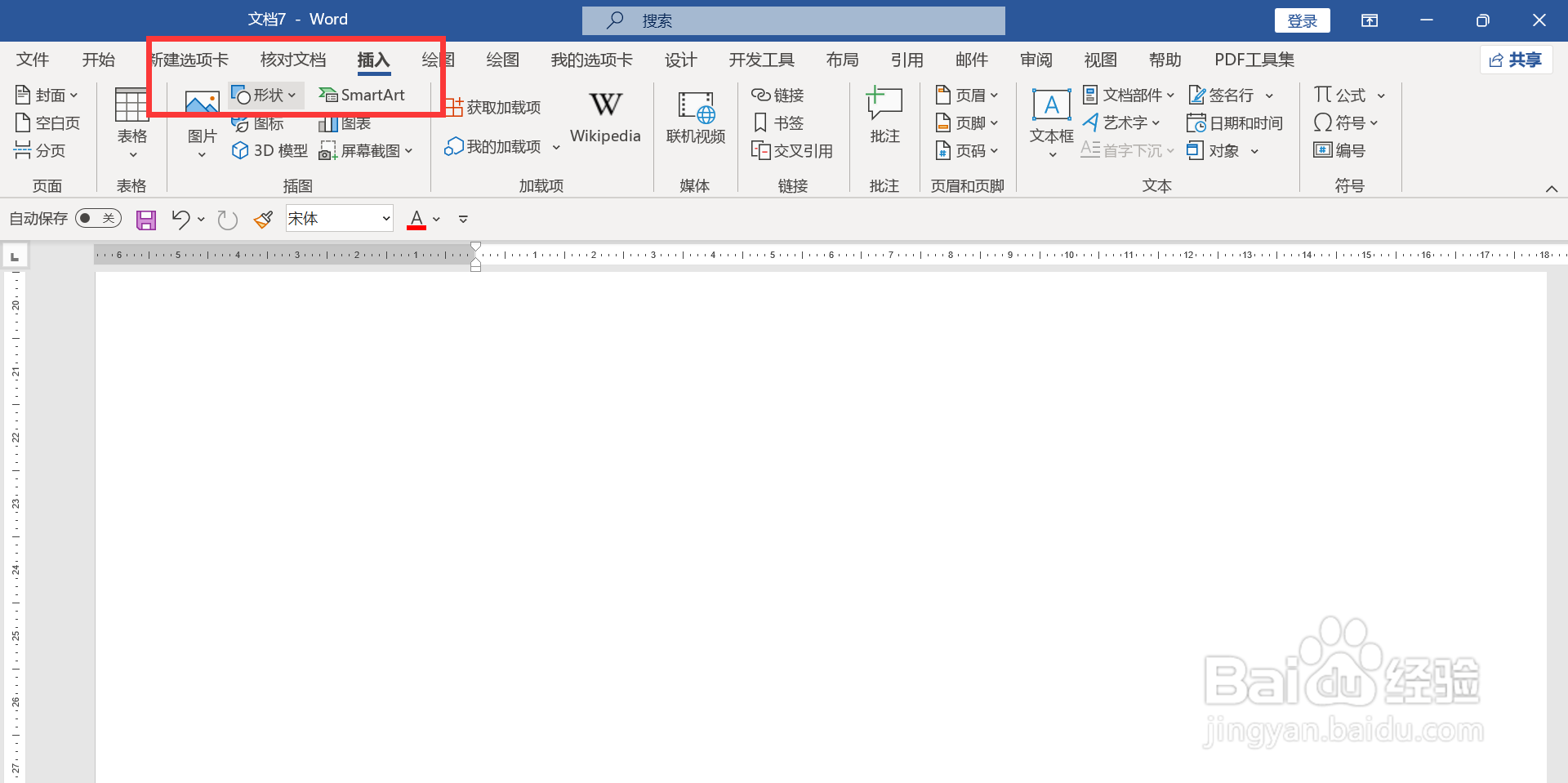This screenshot has height=783, width=1568.
Task: Redo the last action
Action: coord(227,220)
